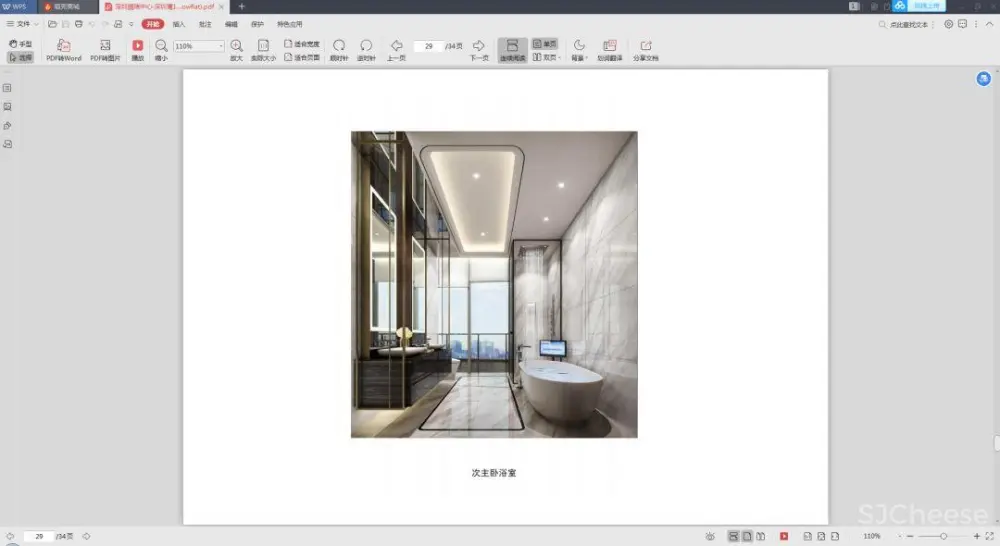Switch to single page view (单页)

coord(545,44)
